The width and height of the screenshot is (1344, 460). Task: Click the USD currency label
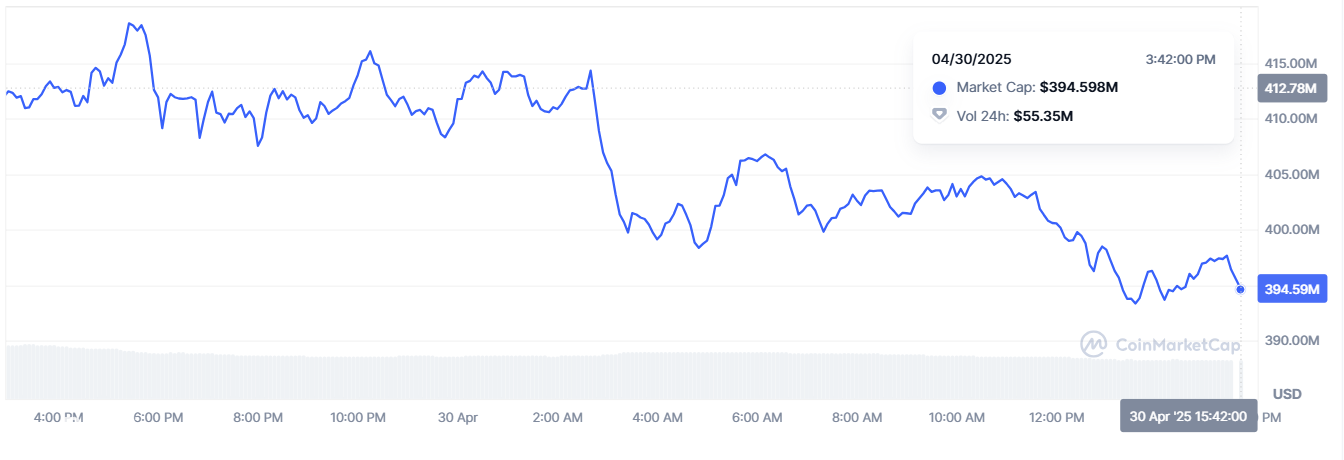[x=1286, y=393]
